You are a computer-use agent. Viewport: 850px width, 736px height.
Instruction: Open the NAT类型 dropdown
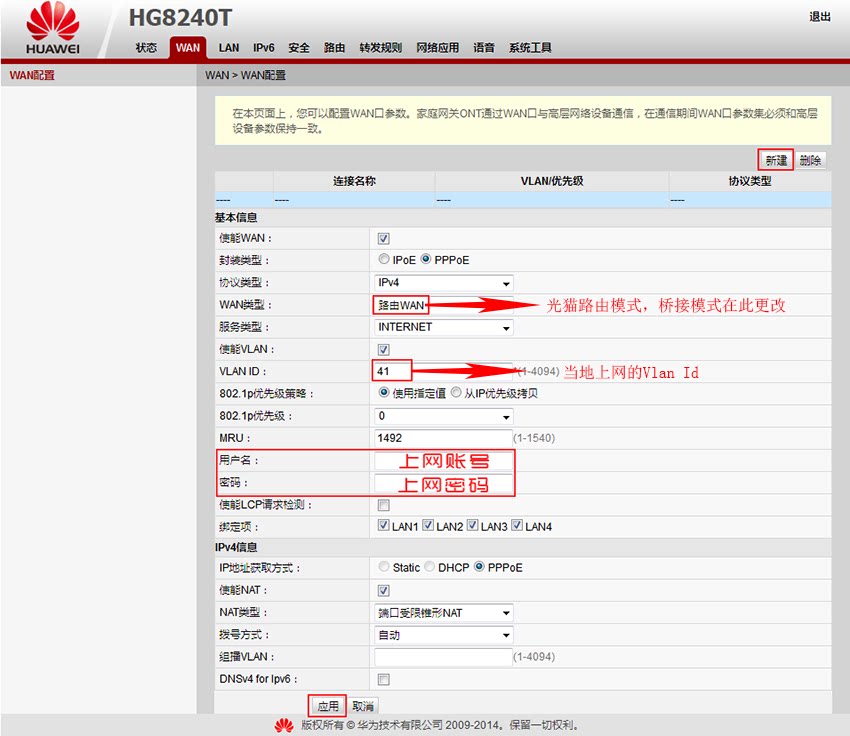tap(443, 613)
